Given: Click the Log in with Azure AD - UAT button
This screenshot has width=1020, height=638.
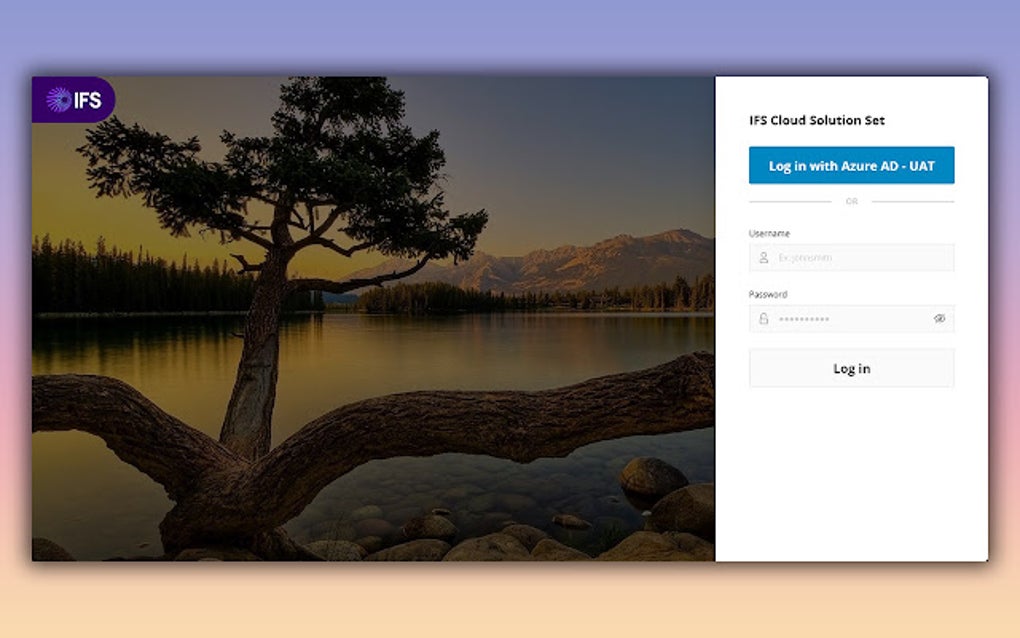Looking at the screenshot, I should point(851,165).
